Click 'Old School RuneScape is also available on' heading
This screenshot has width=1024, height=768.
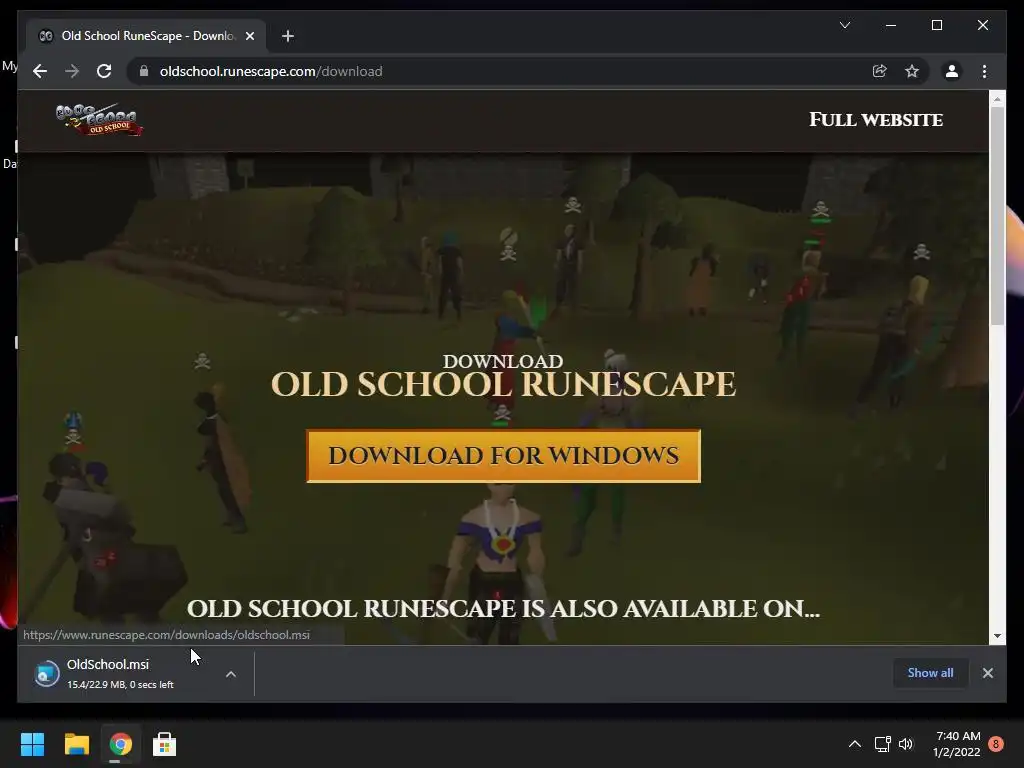click(x=503, y=609)
